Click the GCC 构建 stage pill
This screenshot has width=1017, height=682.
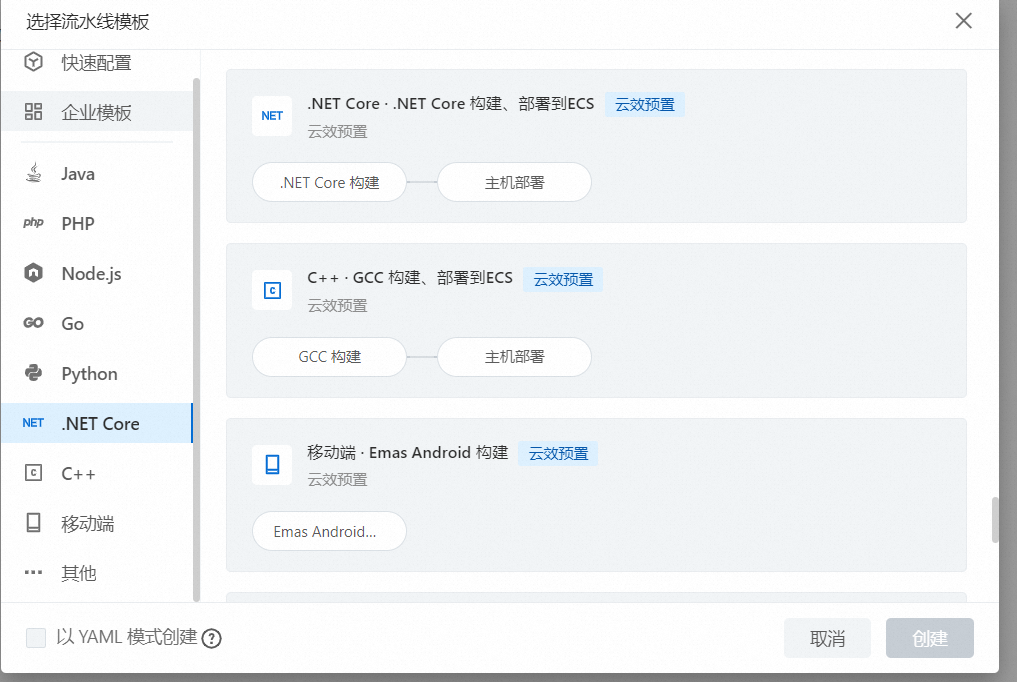[329, 357]
